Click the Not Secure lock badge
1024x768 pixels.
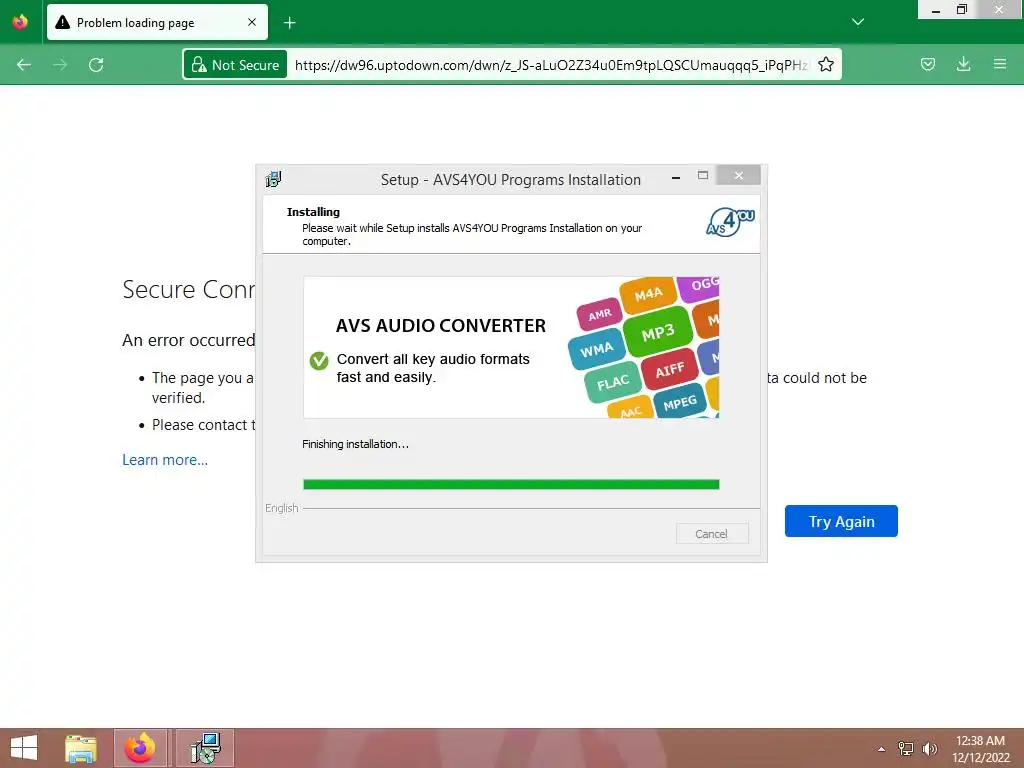pos(235,65)
